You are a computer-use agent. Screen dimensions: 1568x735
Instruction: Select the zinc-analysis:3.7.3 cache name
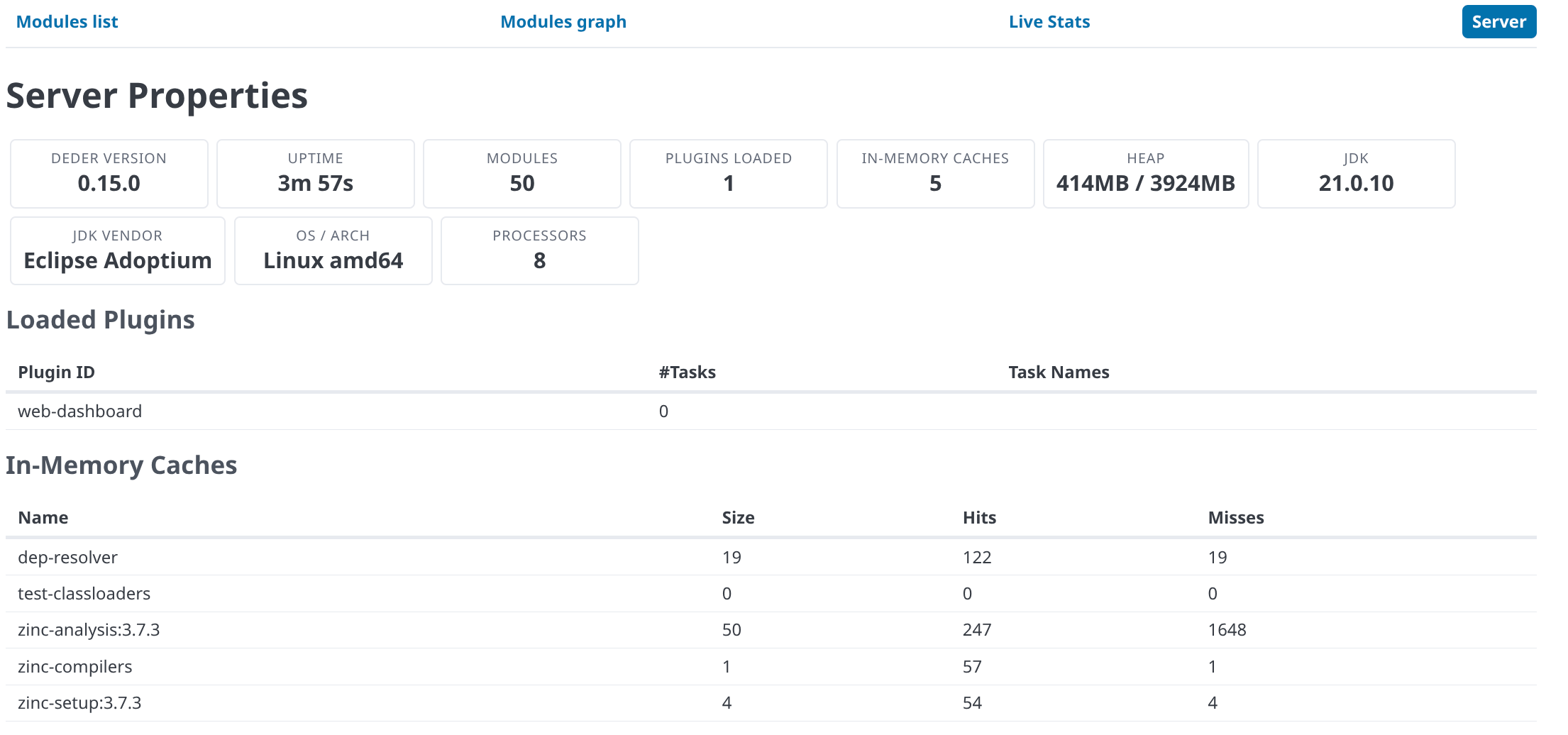pyautogui.click(x=89, y=630)
